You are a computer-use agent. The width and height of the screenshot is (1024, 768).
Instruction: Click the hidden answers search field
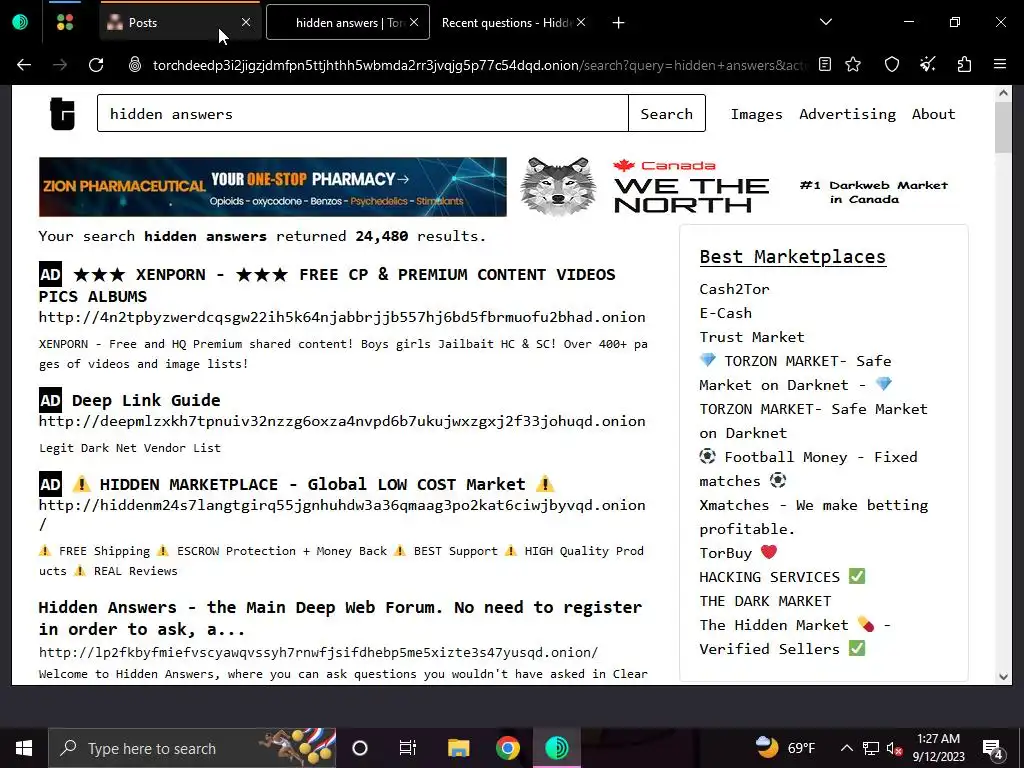(x=362, y=113)
